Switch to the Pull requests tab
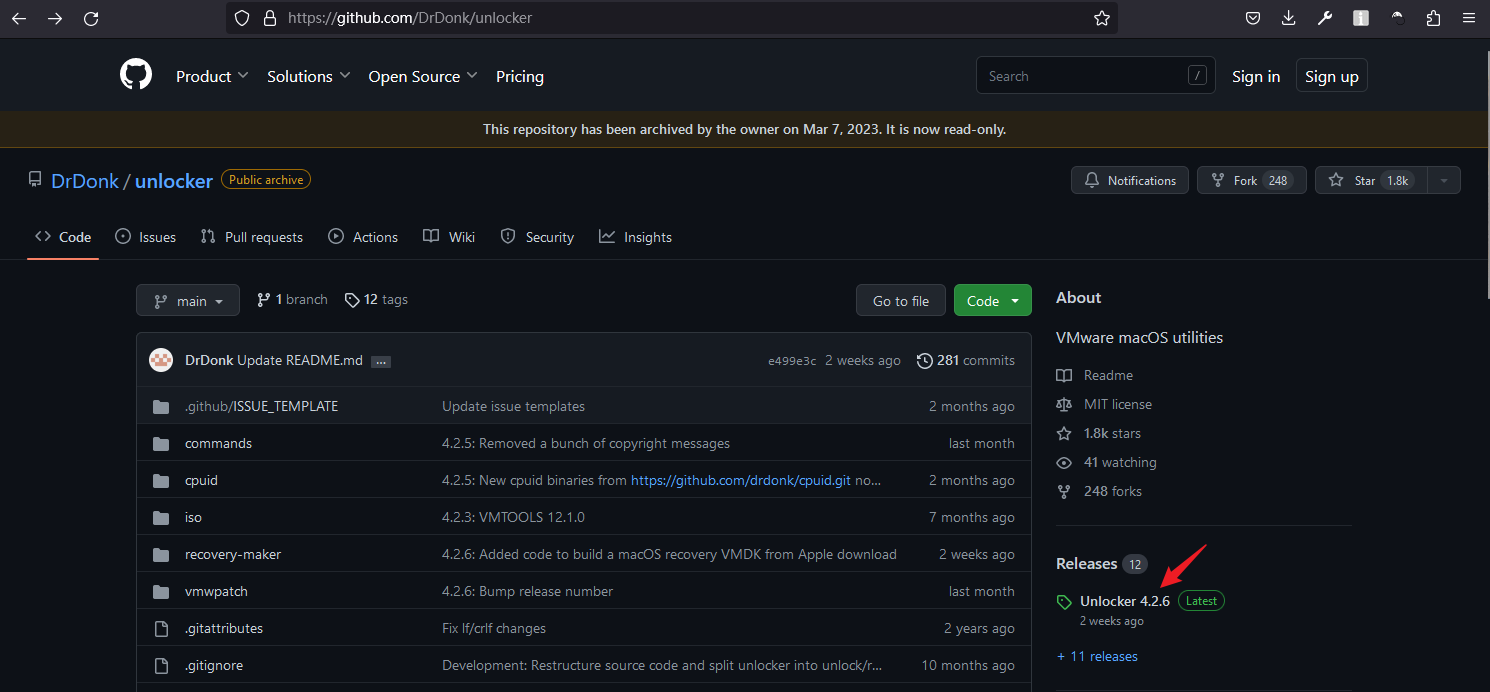The width and height of the screenshot is (1490, 692). tap(252, 237)
